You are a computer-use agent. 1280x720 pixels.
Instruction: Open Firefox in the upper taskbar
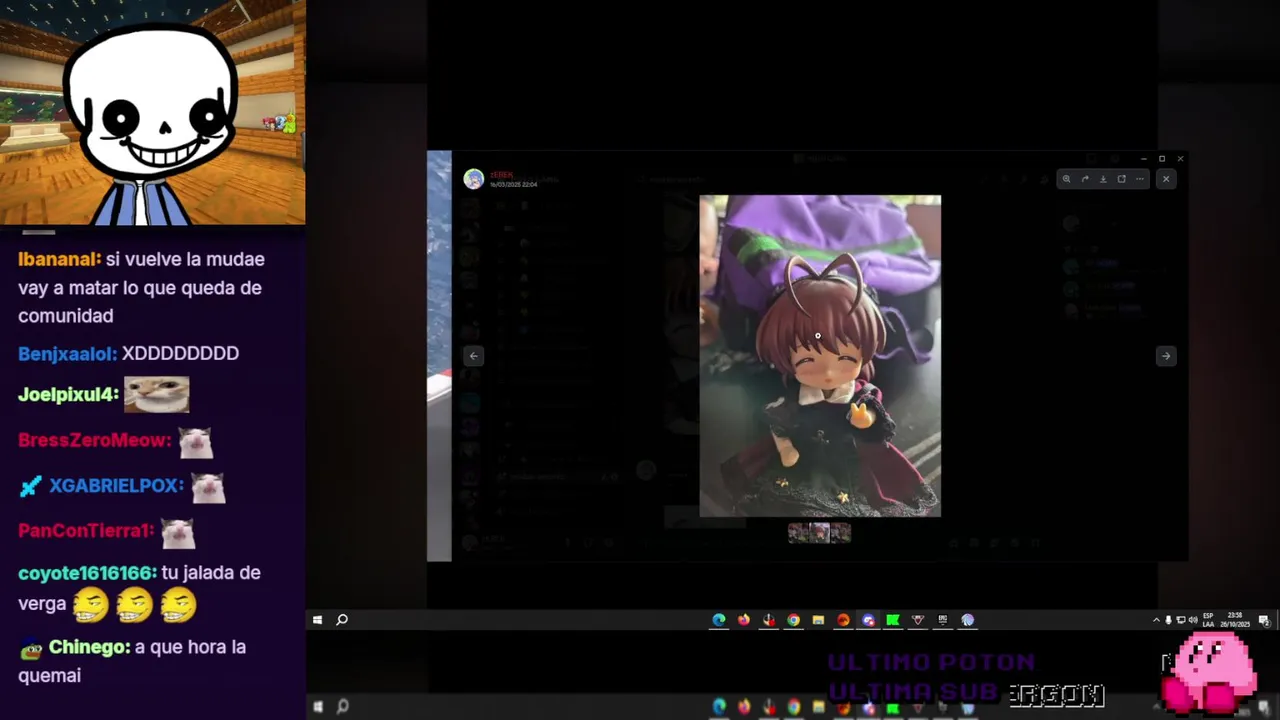click(x=744, y=620)
